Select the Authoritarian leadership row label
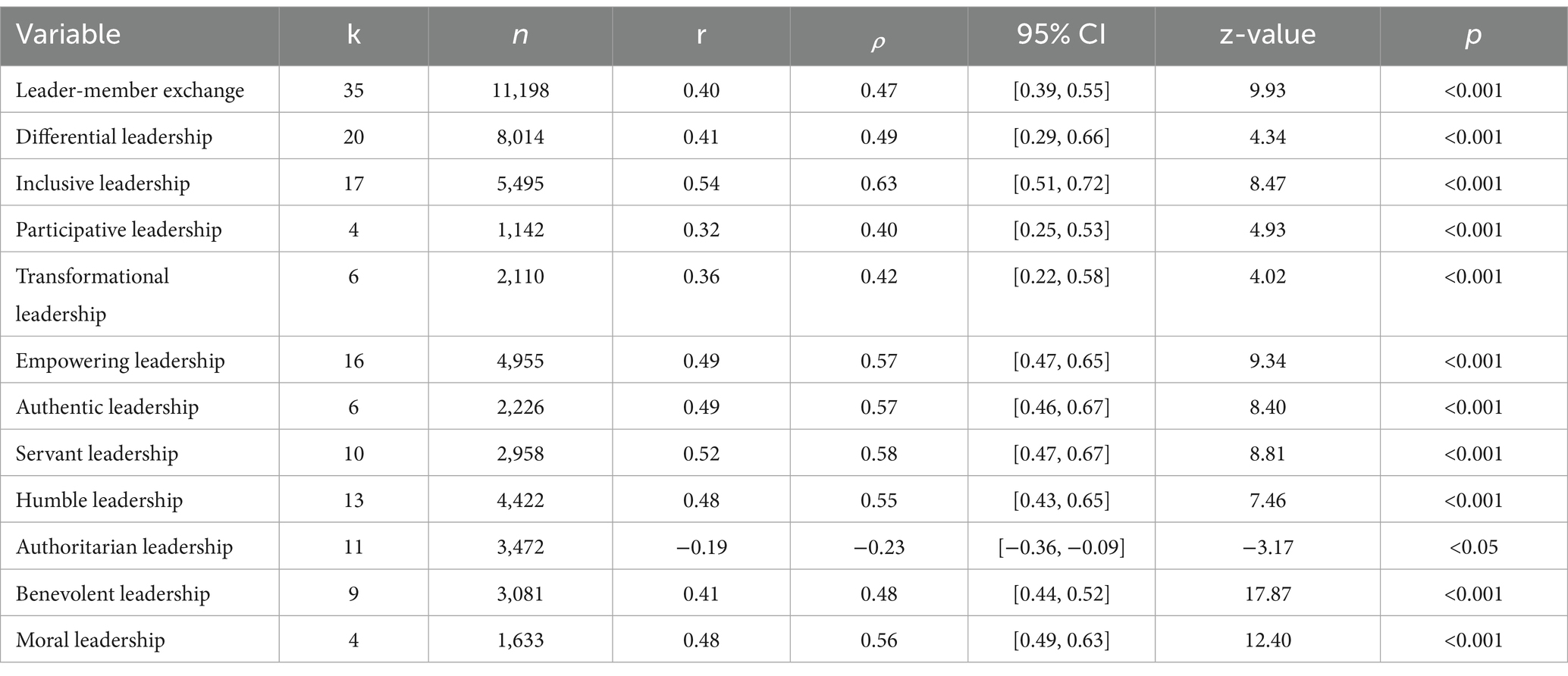 click(x=124, y=547)
